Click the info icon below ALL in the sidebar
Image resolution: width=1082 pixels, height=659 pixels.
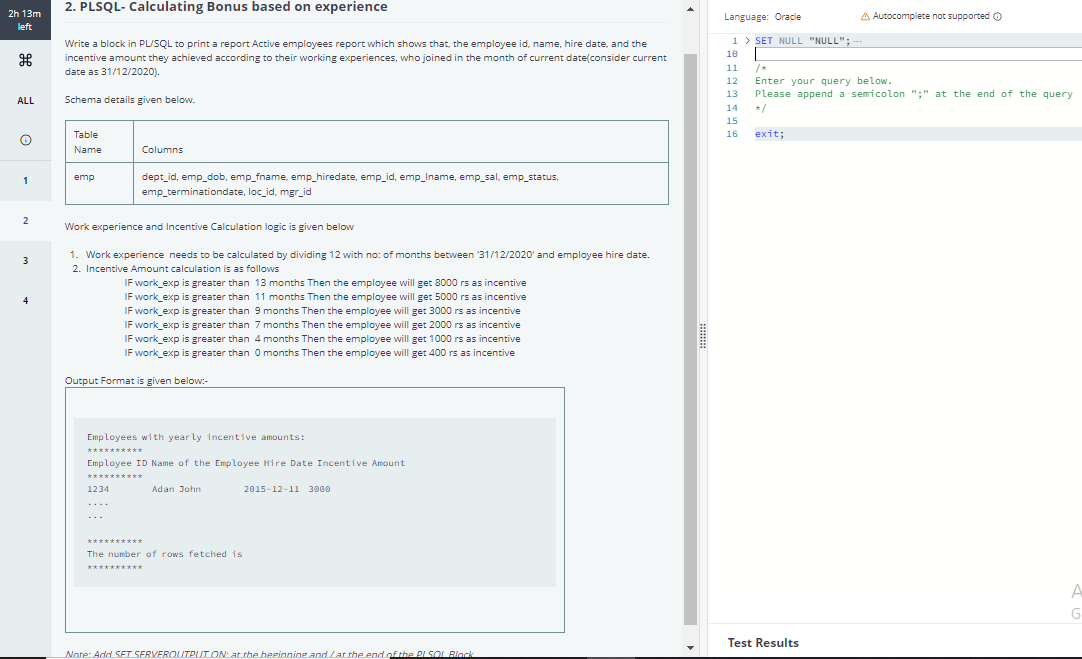coord(25,141)
